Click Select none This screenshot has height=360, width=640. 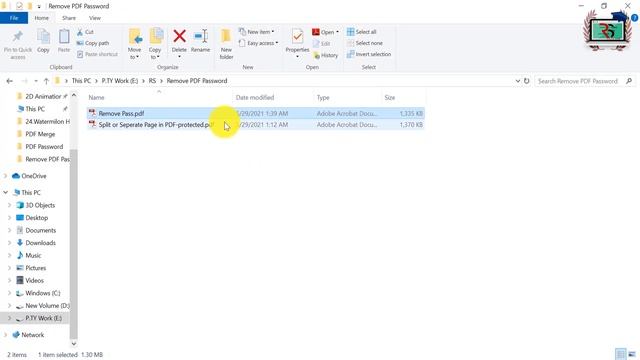coord(364,43)
